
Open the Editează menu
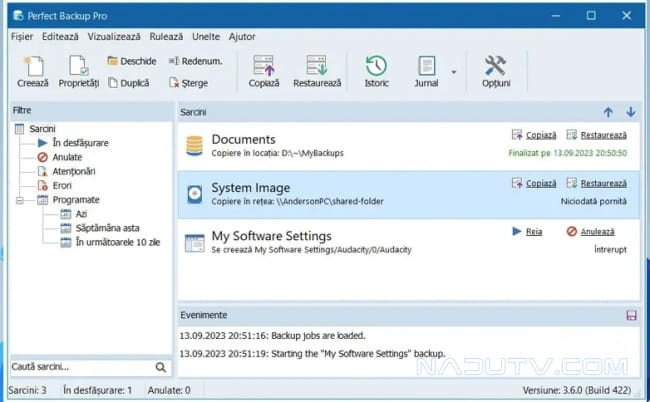tap(60, 36)
